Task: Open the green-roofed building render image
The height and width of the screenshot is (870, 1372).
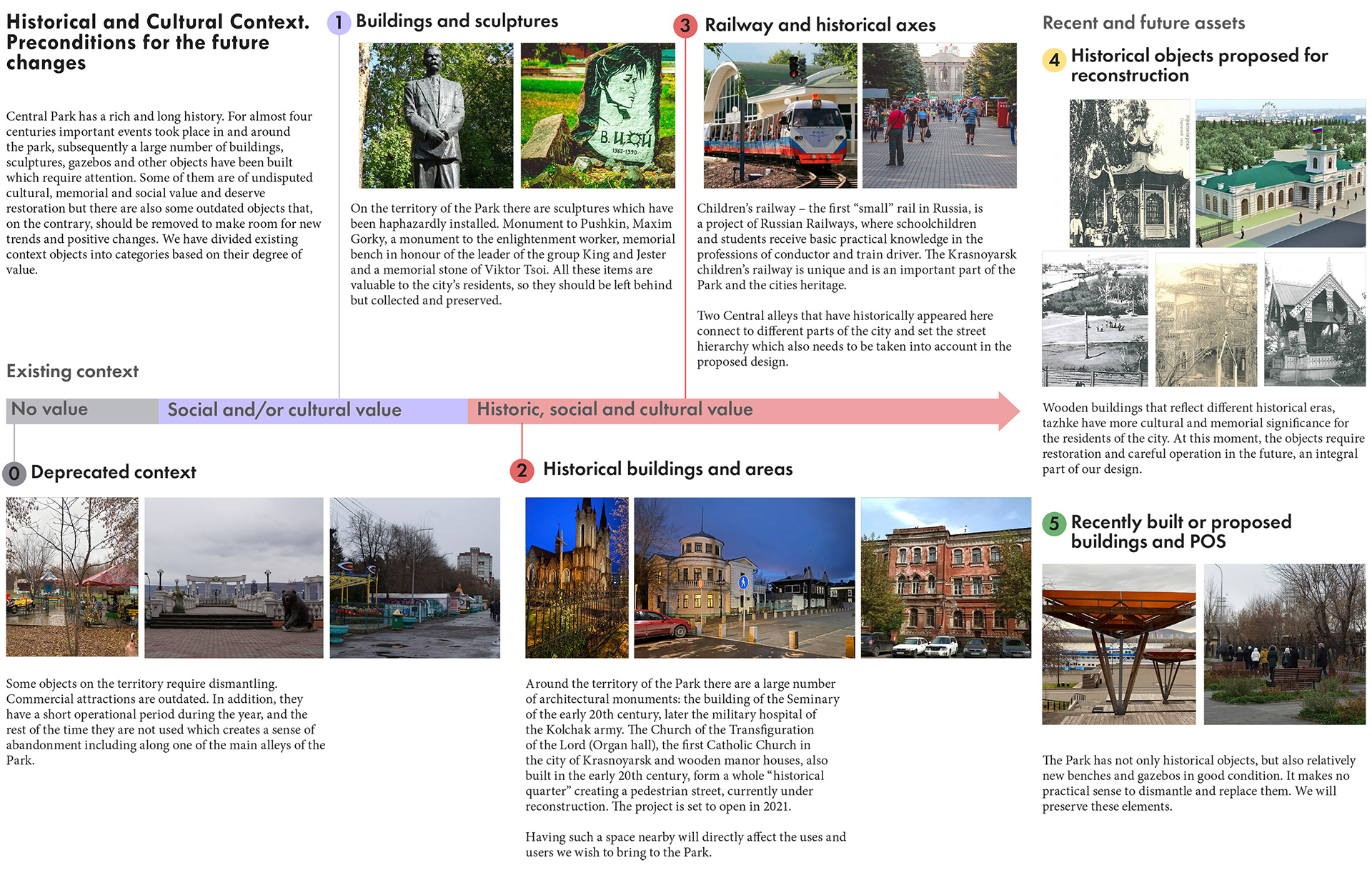Action: (x=1281, y=174)
